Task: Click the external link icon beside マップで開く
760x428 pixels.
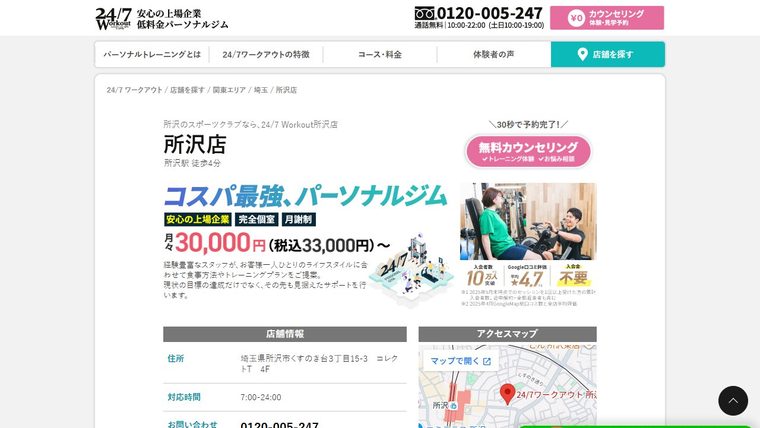Action: (487, 362)
